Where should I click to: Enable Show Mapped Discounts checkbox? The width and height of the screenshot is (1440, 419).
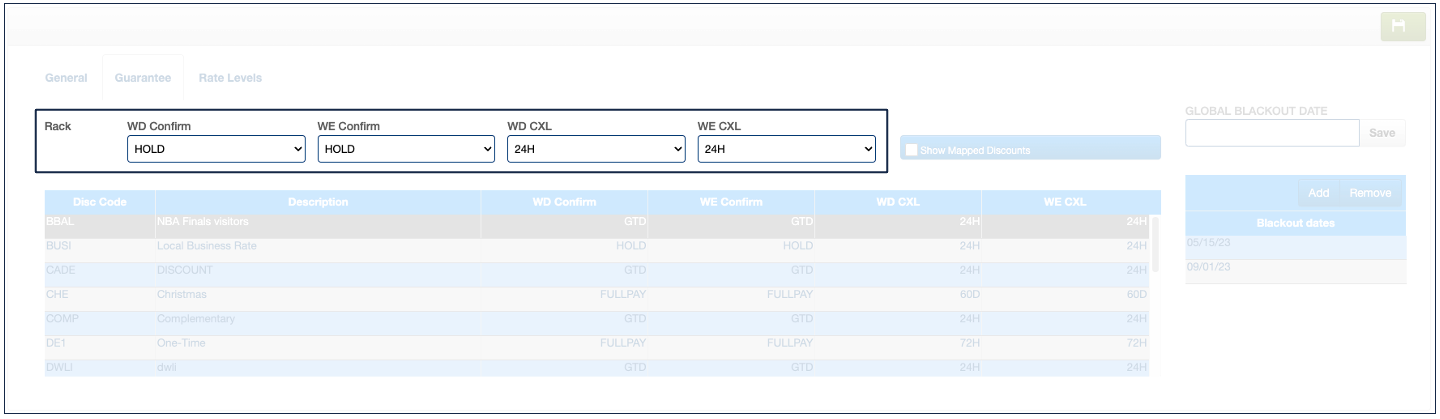click(911, 150)
